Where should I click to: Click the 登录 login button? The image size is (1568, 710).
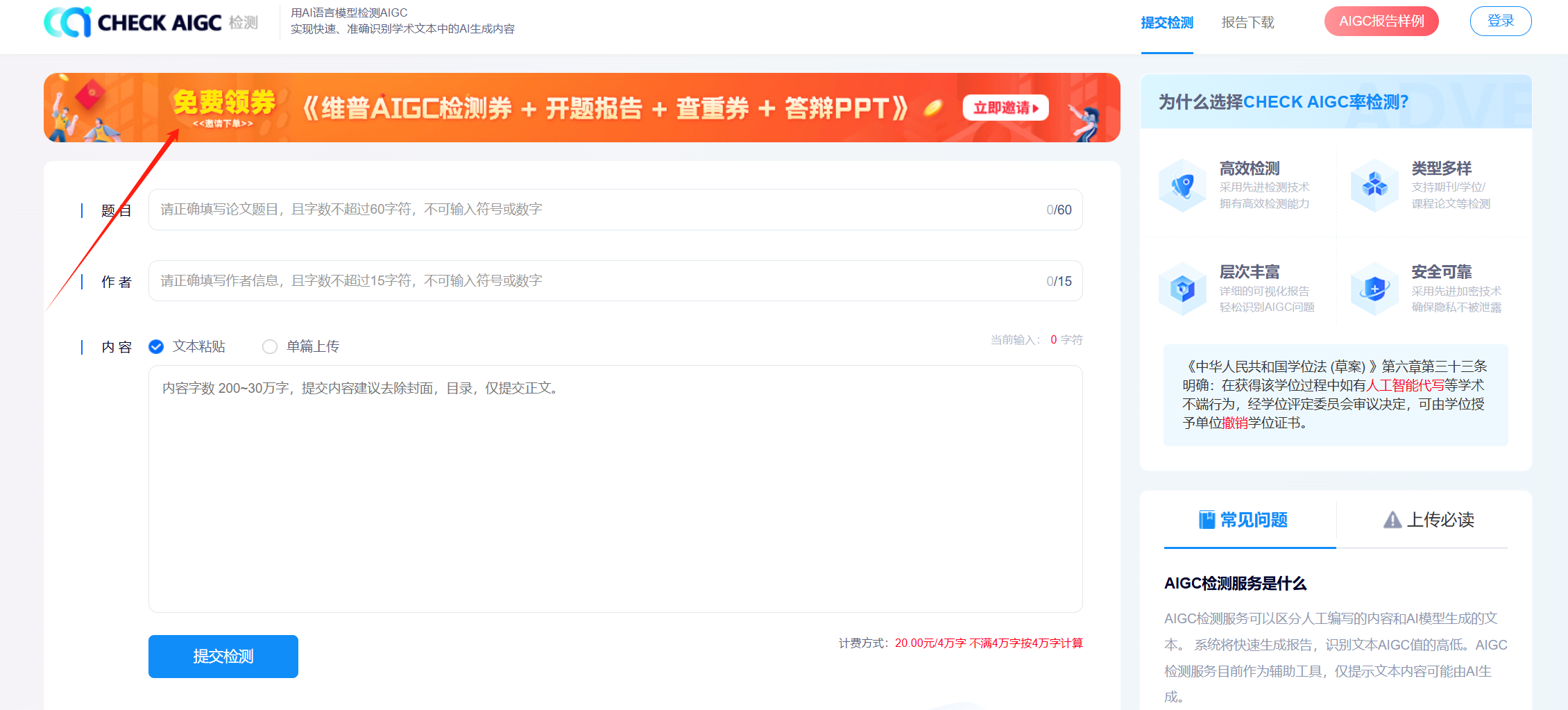click(1500, 22)
